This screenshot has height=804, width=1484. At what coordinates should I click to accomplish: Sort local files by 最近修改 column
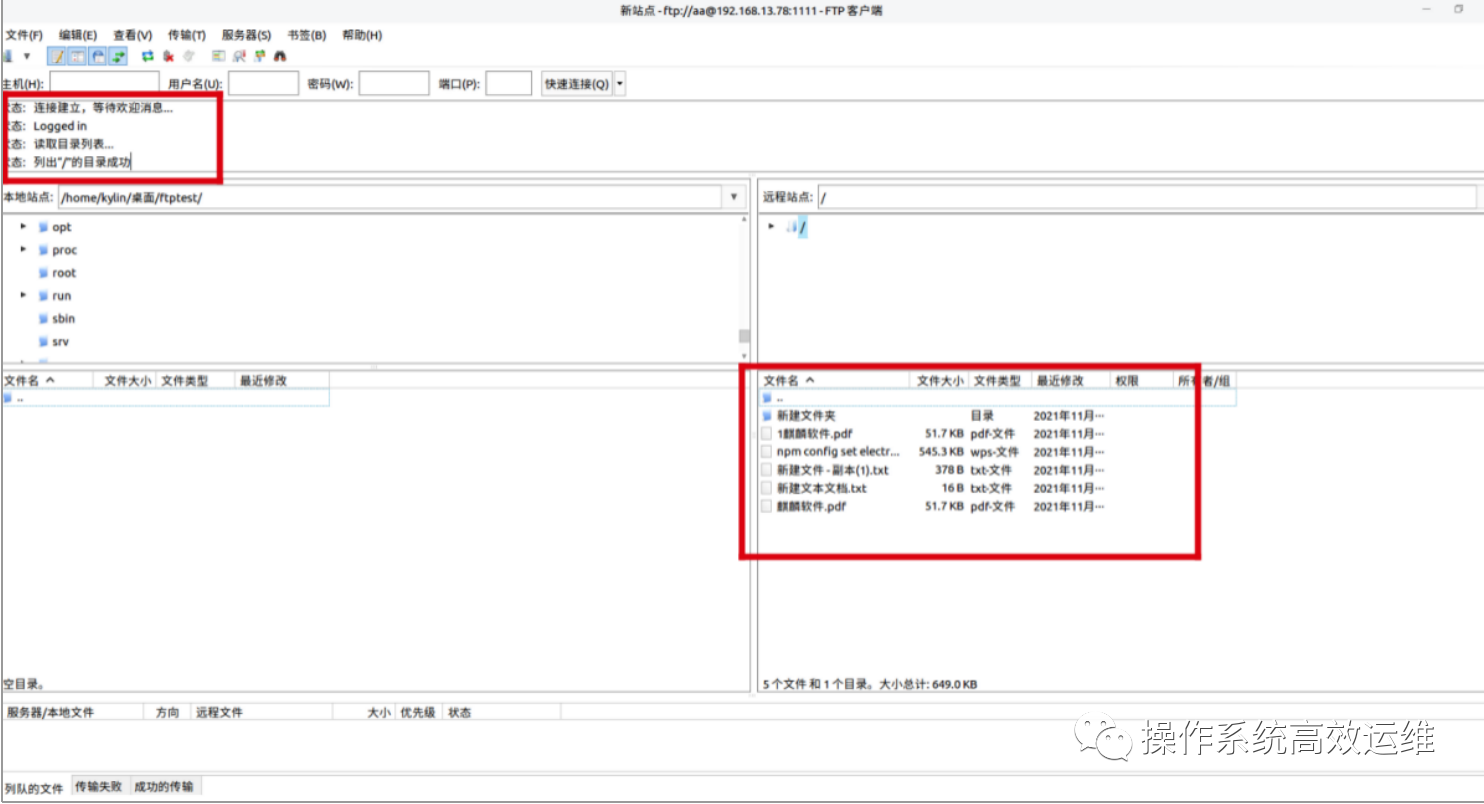pos(283,381)
